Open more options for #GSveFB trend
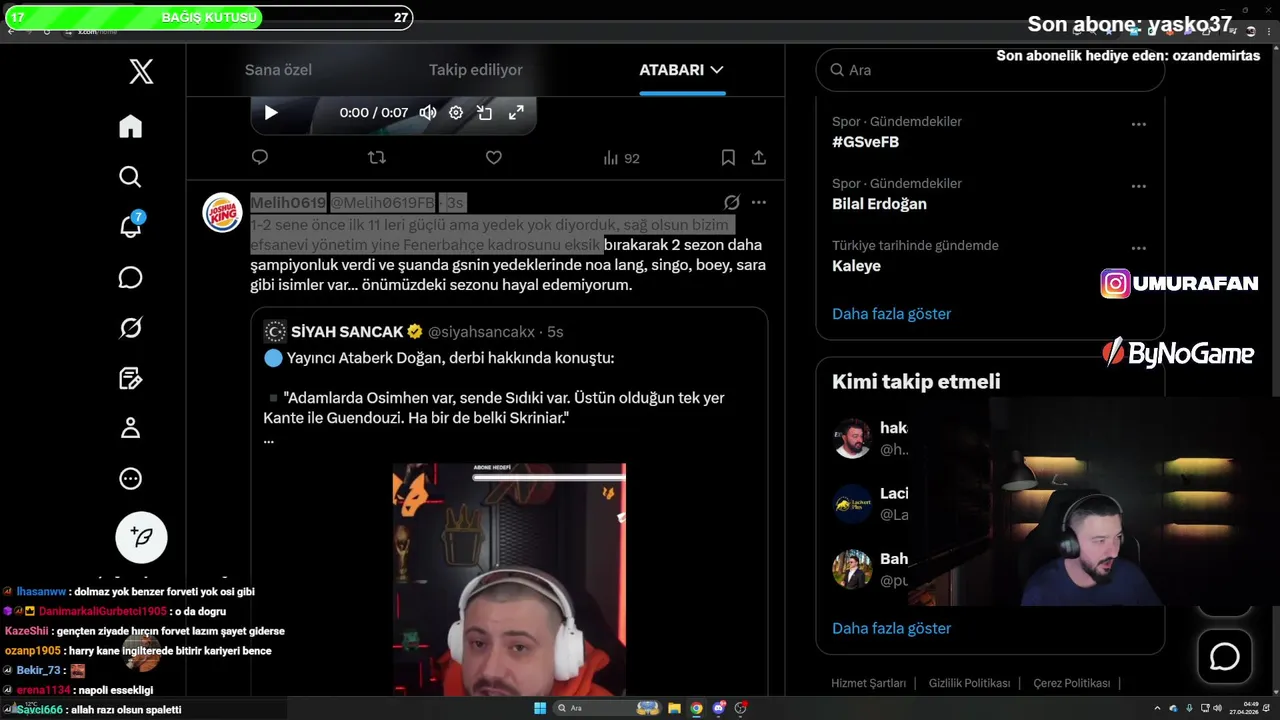Image resolution: width=1280 pixels, height=720 pixels. click(1138, 125)
